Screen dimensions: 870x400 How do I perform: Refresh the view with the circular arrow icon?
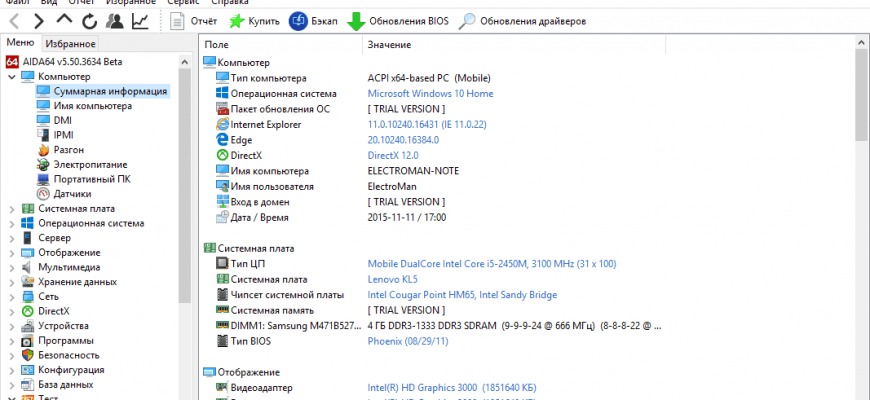pos(89,22)
